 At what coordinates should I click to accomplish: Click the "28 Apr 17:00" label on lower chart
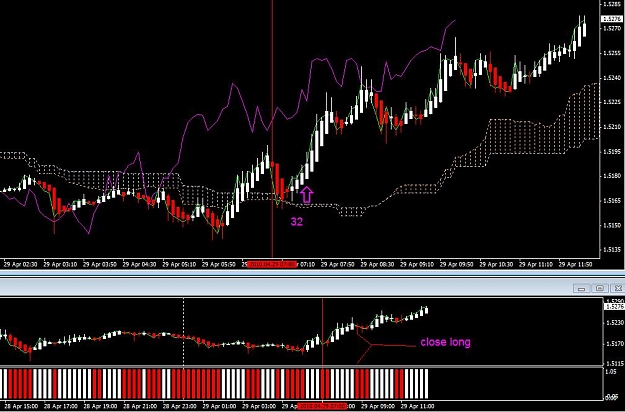(61, 406)
